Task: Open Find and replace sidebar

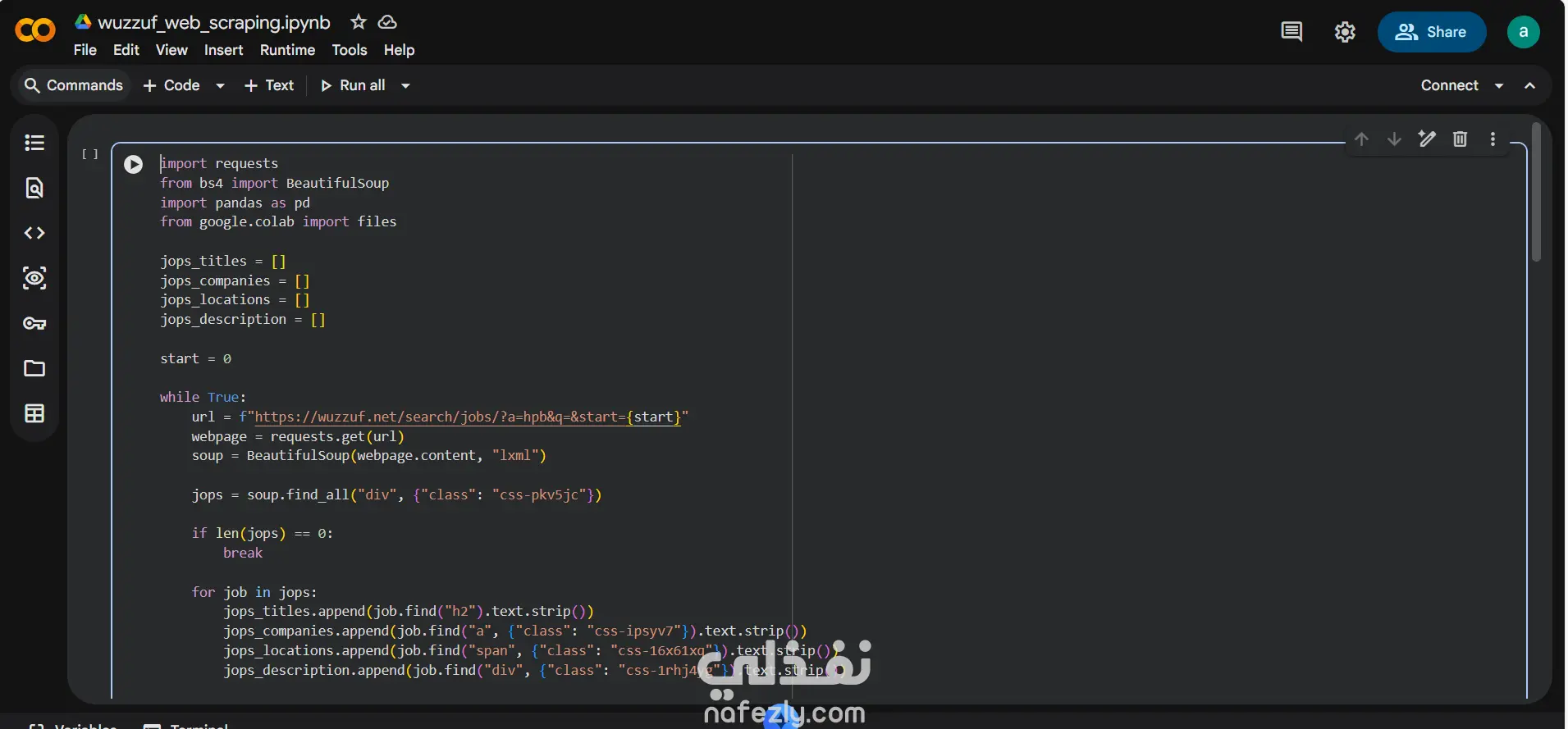Action: (34, 188)
